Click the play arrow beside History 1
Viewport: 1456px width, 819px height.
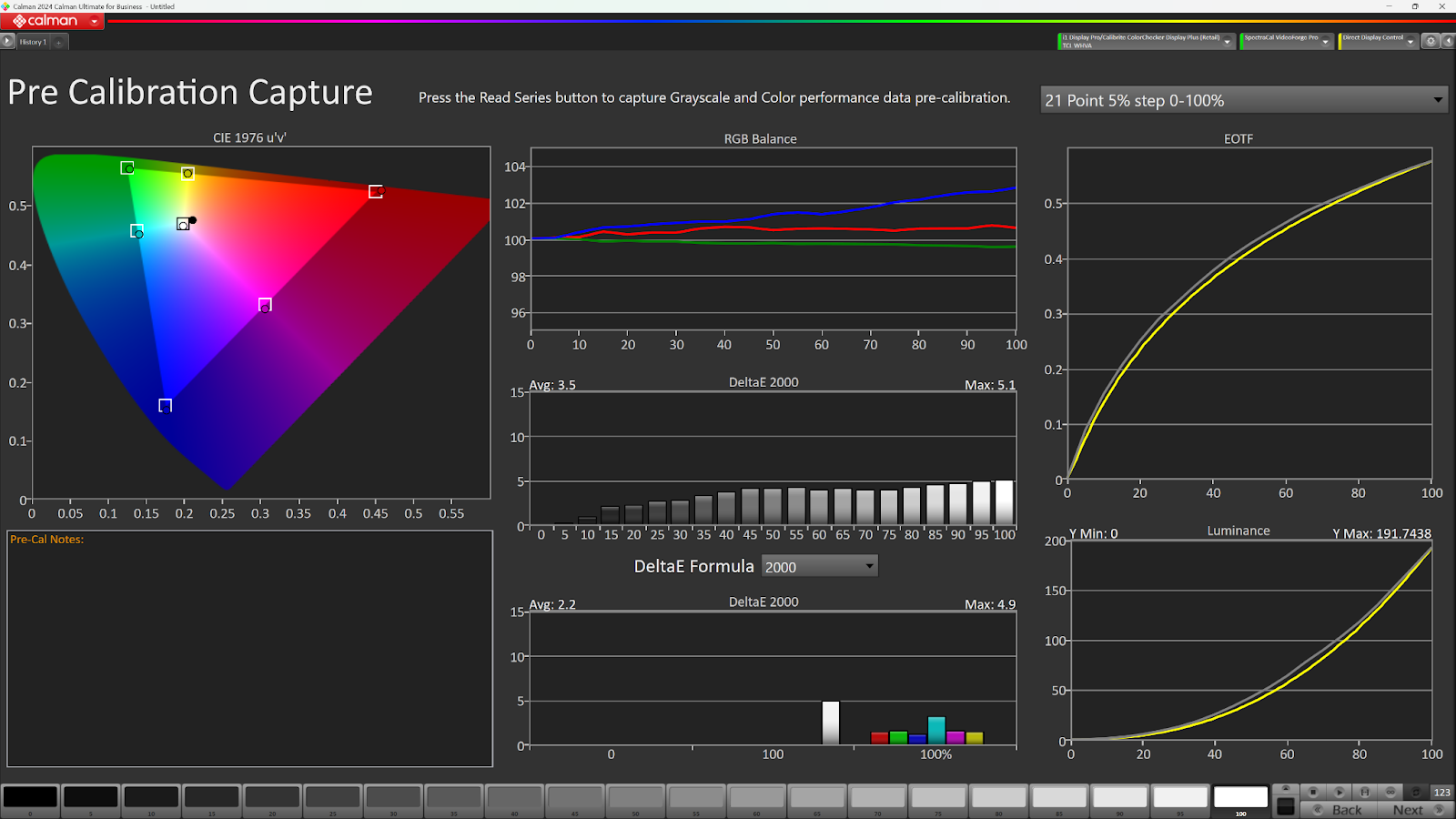(8, 42)
